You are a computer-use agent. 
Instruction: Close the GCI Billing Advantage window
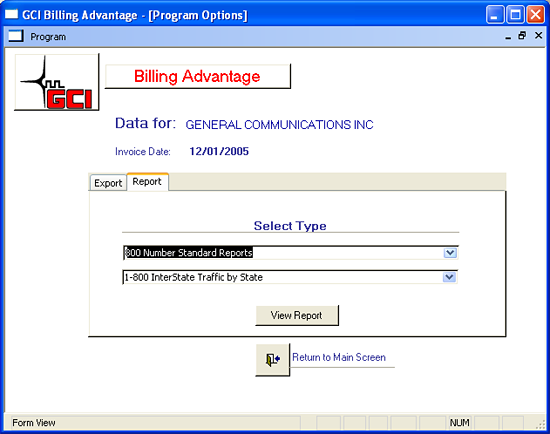pyautogui.click(x=536, y=15)
